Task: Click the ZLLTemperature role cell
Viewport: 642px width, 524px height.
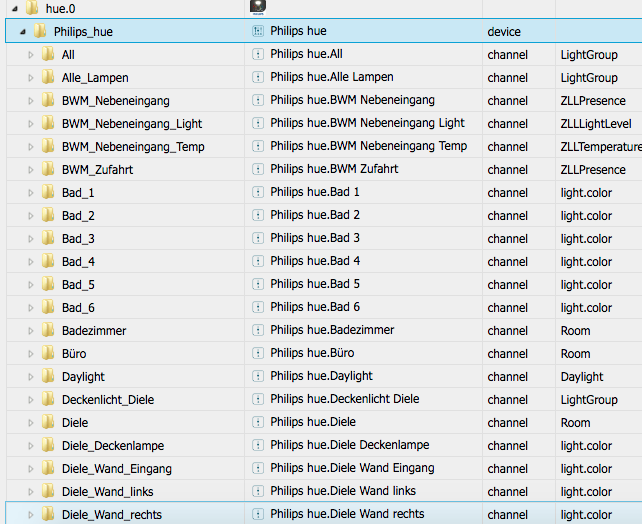Action: pyautogui.click(x=601, y=147)
